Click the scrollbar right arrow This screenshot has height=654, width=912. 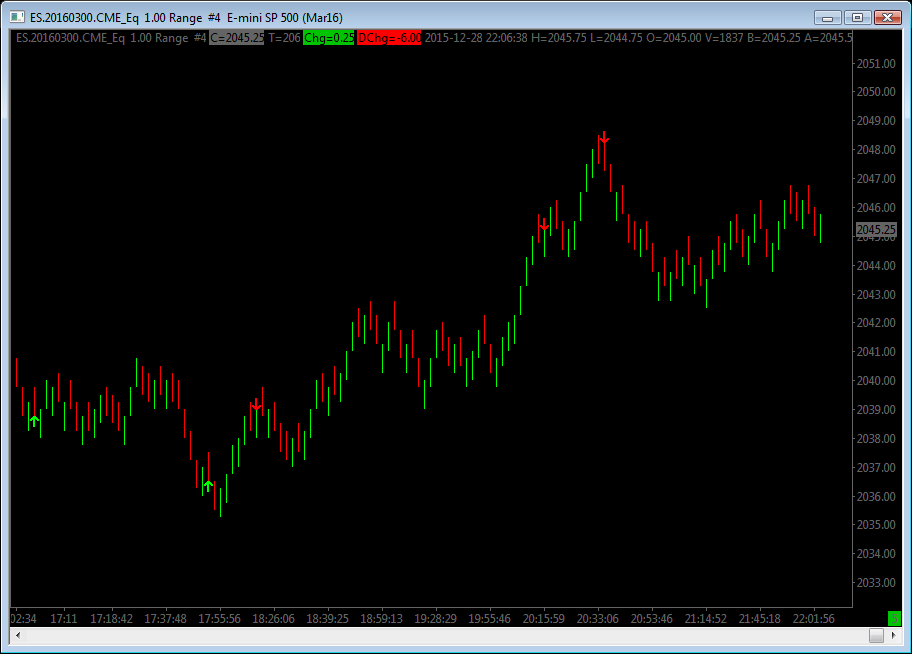(x=894, y=635)
